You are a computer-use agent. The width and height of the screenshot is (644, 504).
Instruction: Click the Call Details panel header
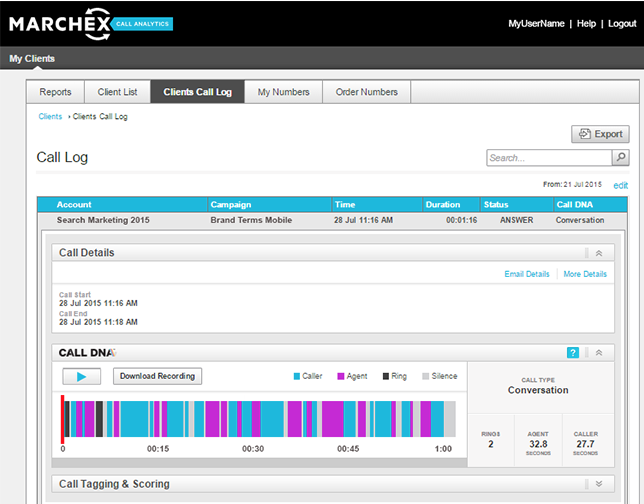tap(333, 253)
